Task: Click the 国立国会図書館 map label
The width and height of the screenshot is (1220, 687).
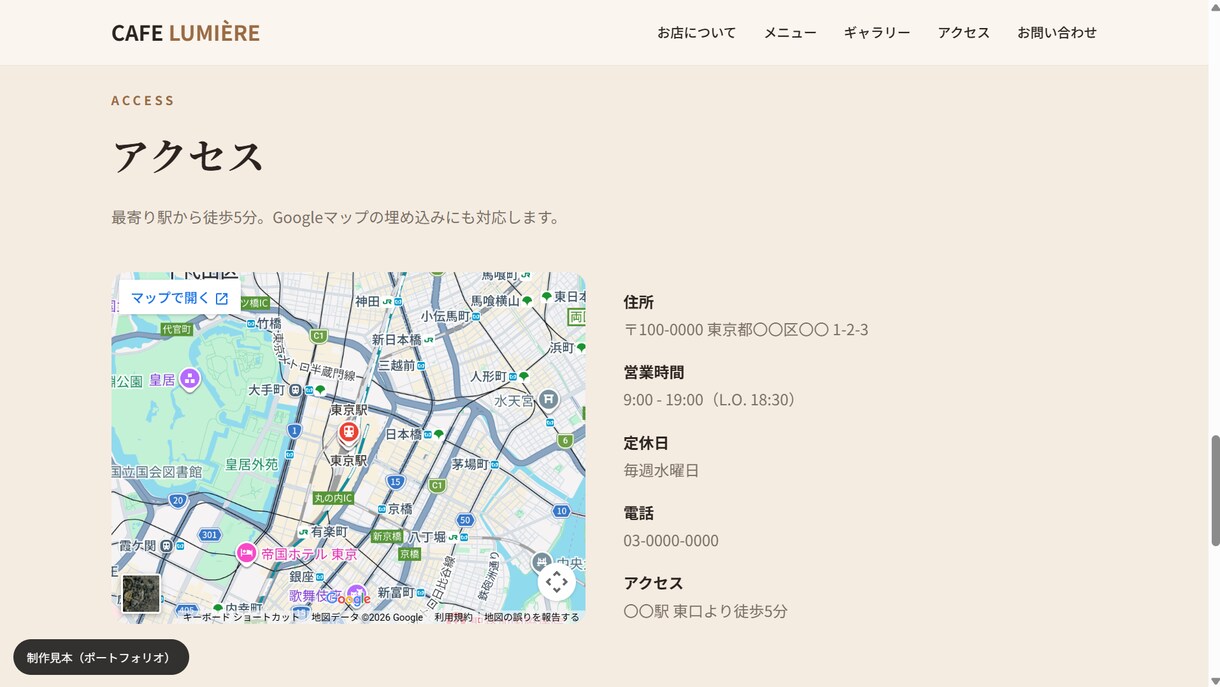Action: pyautogui.click(x=157, y=471)
